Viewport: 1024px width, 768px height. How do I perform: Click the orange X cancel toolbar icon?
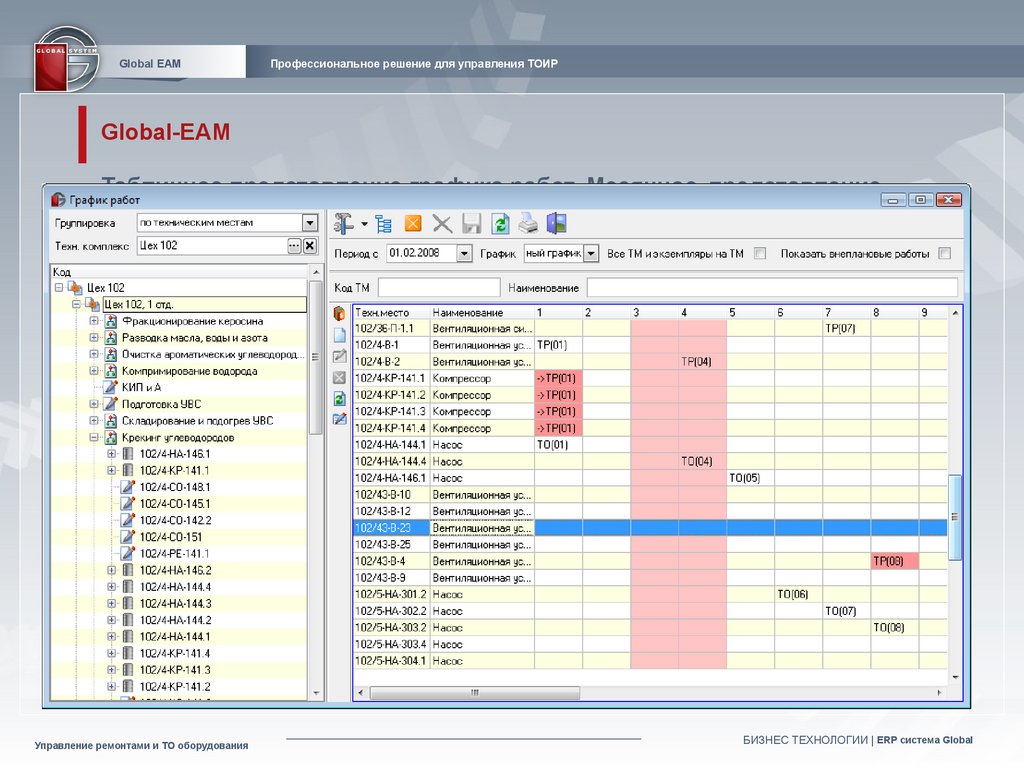[x=413, y=224]
